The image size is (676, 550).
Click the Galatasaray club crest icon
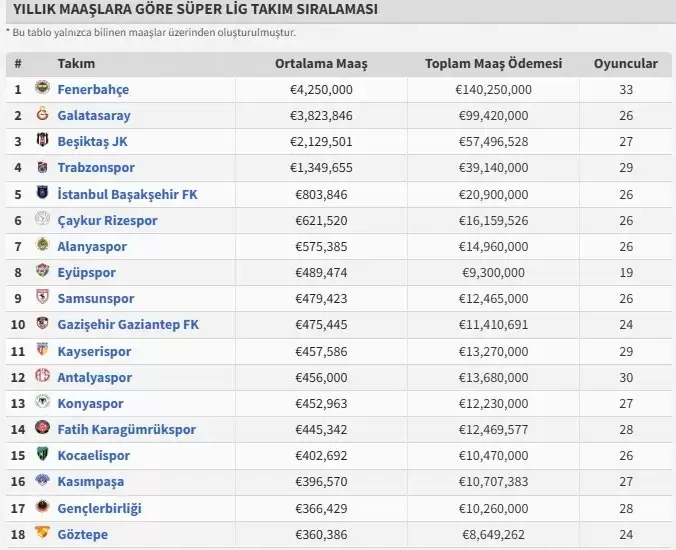(43, 115)
